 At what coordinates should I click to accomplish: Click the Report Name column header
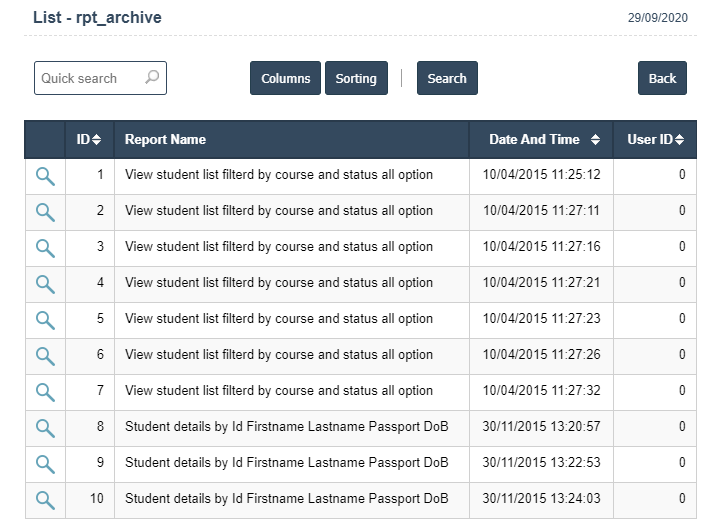pos(165,140)
